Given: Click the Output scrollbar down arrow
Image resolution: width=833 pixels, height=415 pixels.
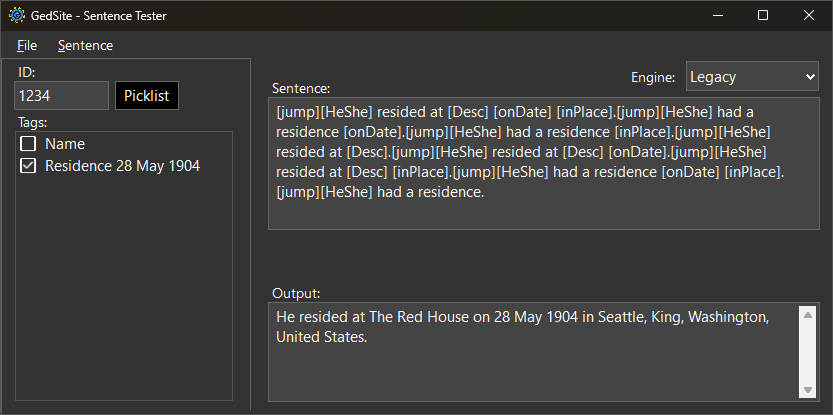Looking at the screenshot, I should click(x=808, y=388).
